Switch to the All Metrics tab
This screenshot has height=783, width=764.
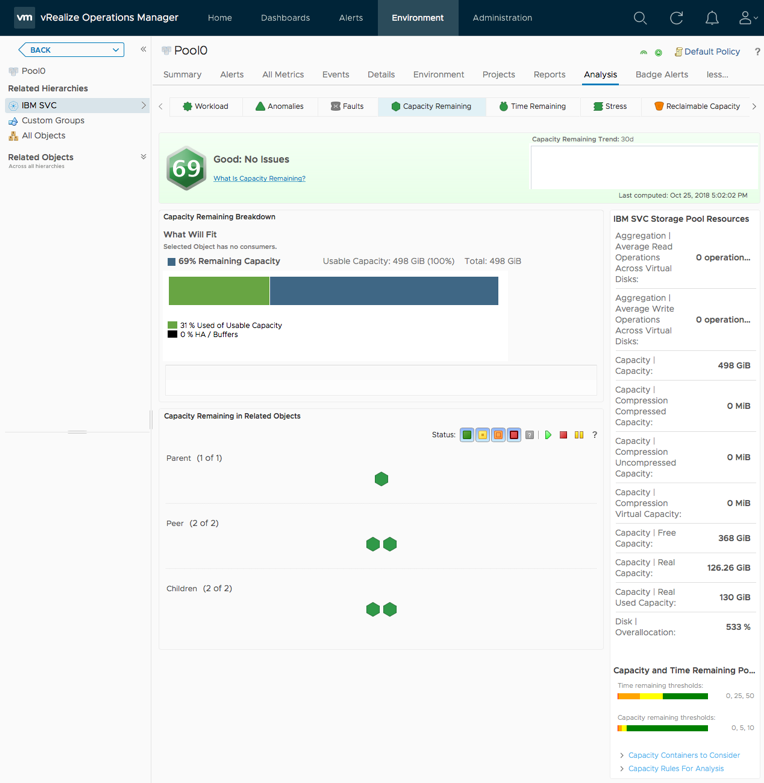coord(283,74)
